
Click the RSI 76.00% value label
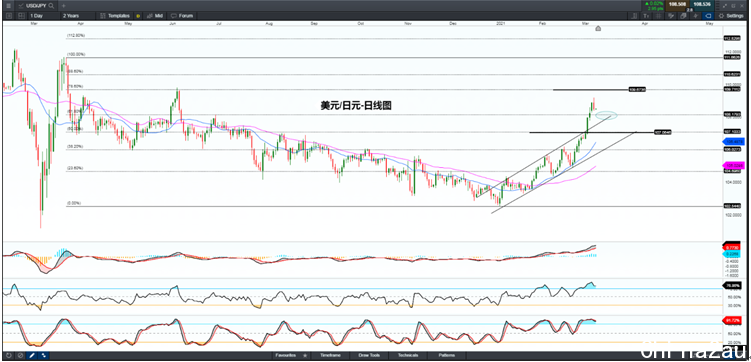[733, 286]
